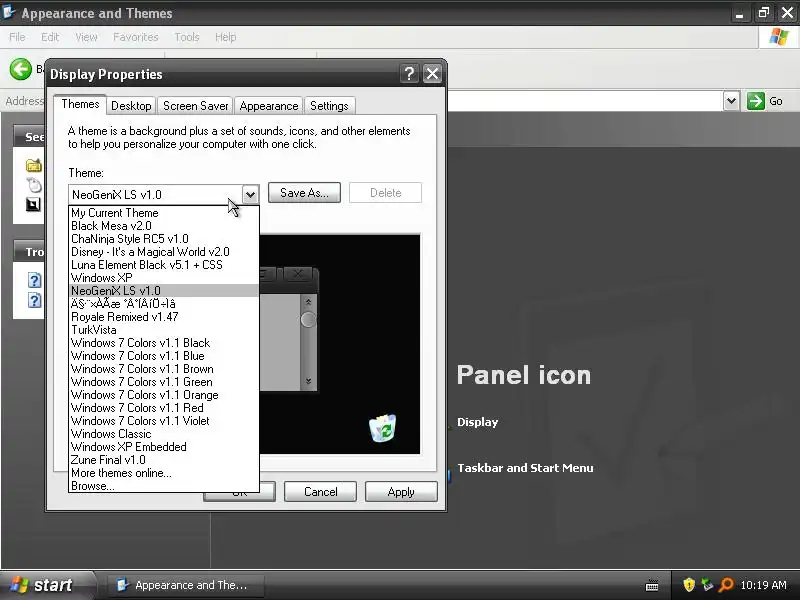Select Zune Final v1.0 theme
Screen dimensions: 800x600
[163, 460]
